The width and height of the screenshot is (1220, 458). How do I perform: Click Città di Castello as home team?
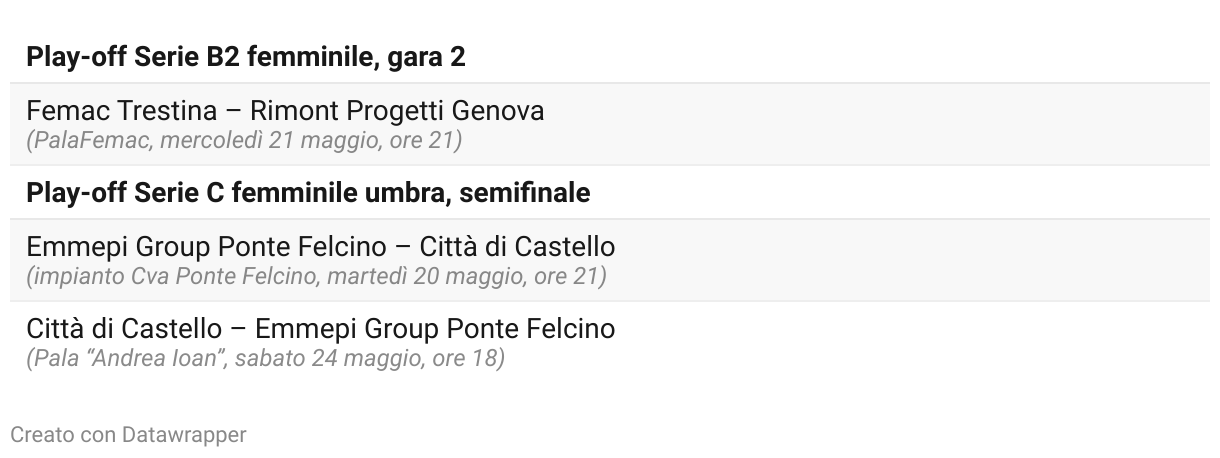[x=124, y=328]
